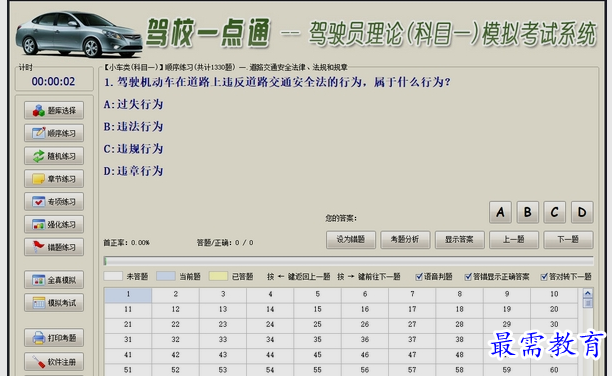Toggle 答错显示正确答案 checkbox
Viewport: 612px width, 376px height.
[x=468, y=277]
